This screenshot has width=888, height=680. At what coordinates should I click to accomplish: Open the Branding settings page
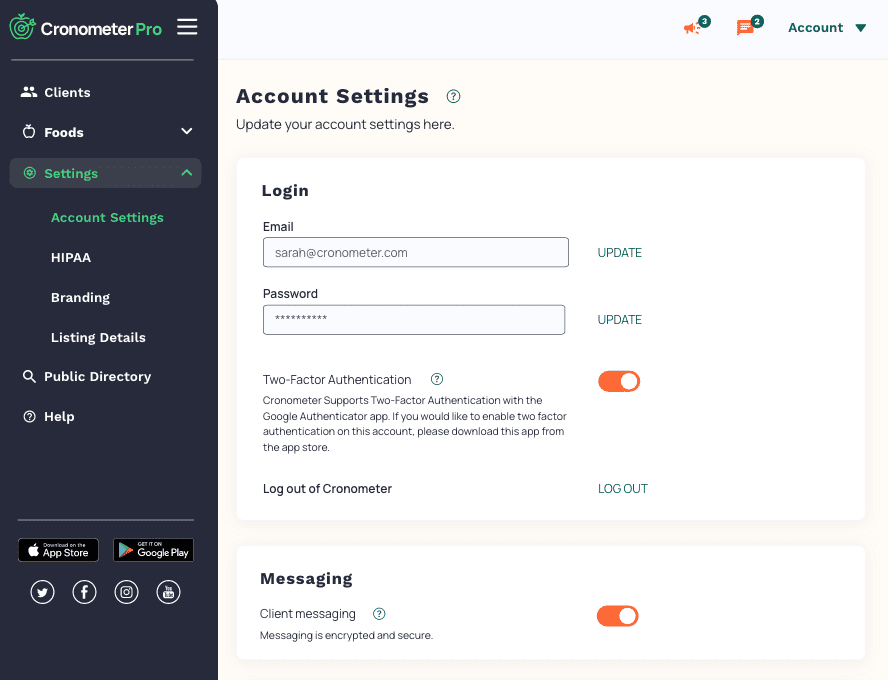coord(80,297)
